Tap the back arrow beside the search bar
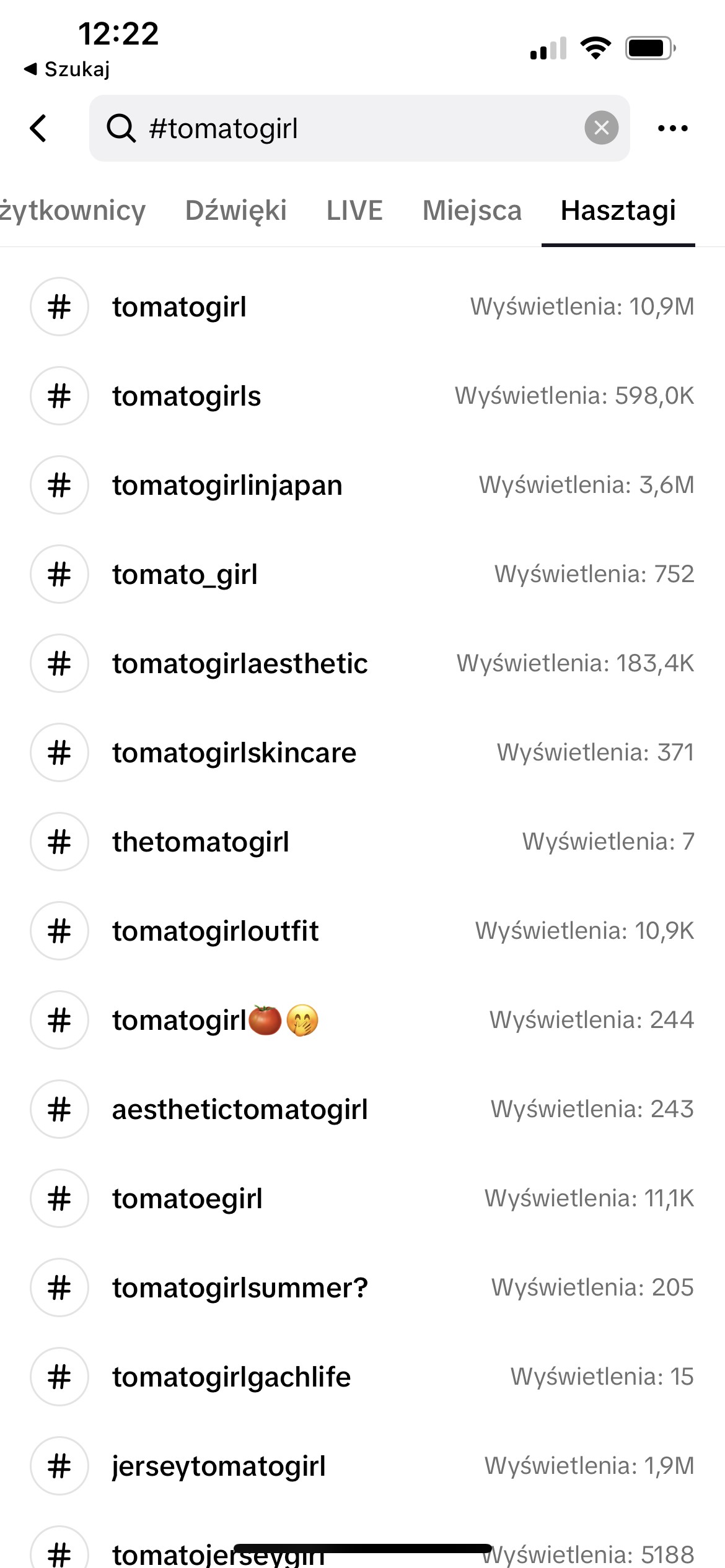The height and width of the screenshot is (1568, 725). [38, 128]
